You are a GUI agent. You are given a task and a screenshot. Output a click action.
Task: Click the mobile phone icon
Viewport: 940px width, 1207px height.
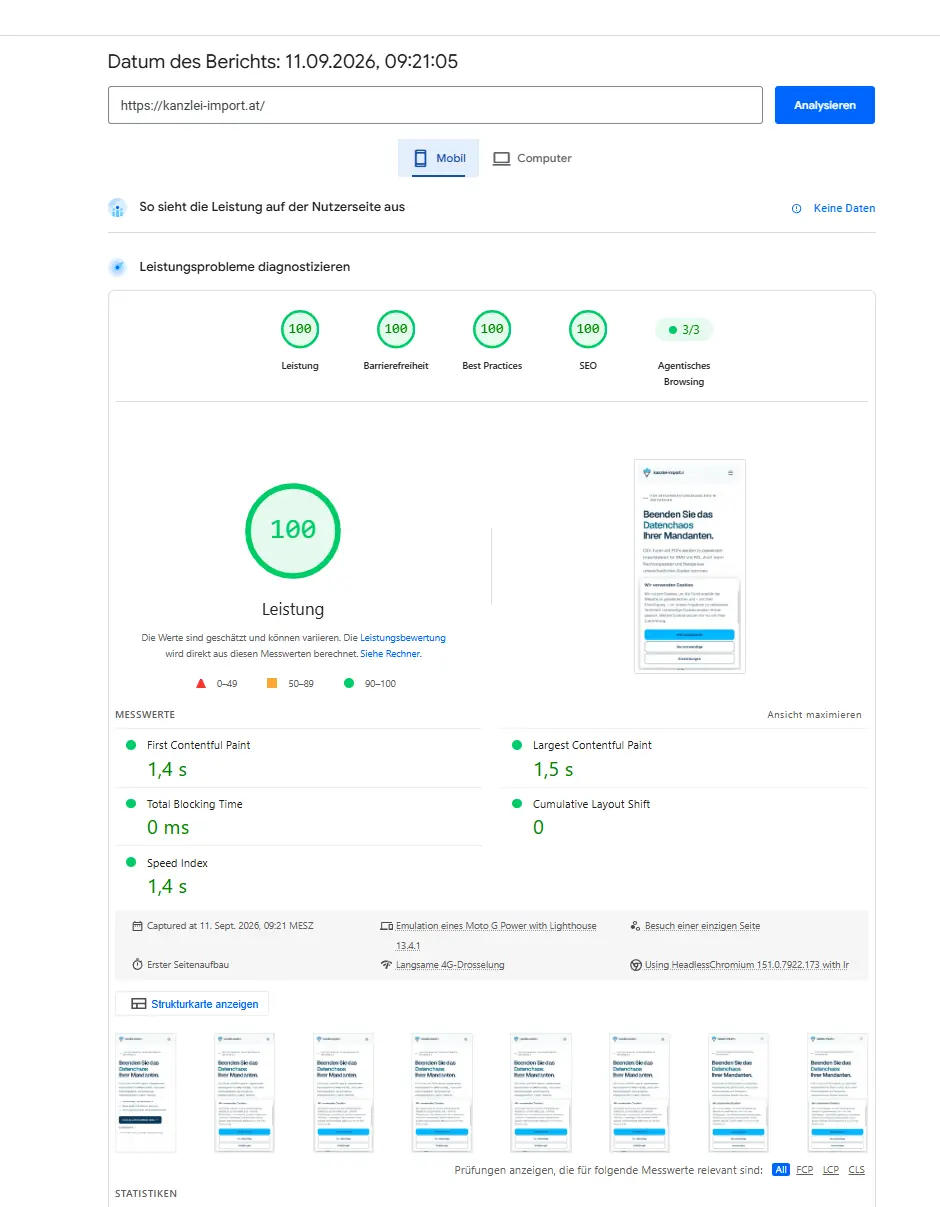pos(420,158)
